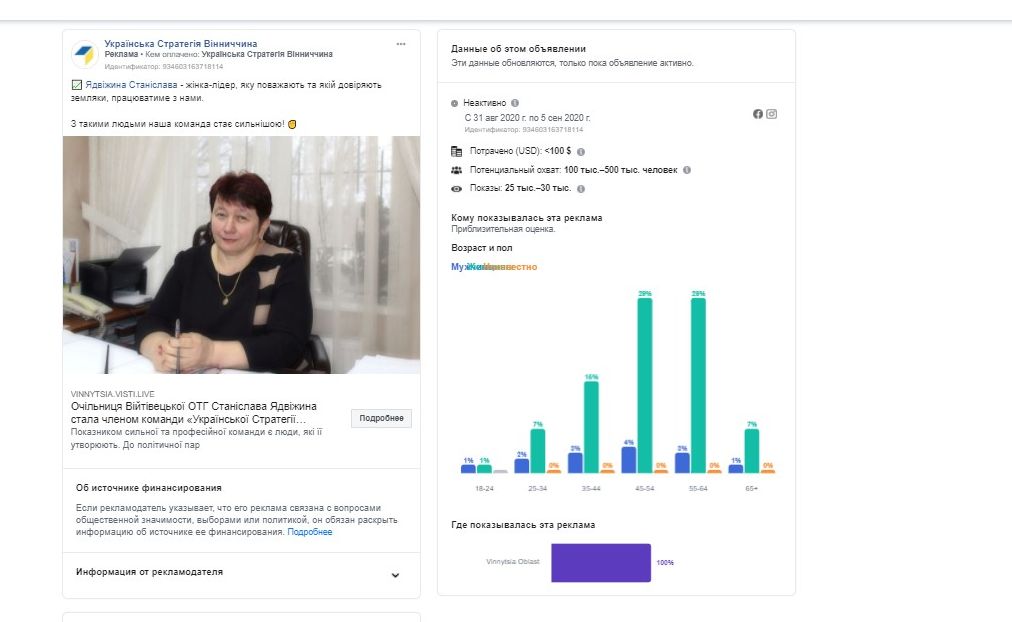1012x622 pixels.
Task: Click the purple Vinnytsia Oblast bar
Action: pyautogui.click(x=600, y=562)
